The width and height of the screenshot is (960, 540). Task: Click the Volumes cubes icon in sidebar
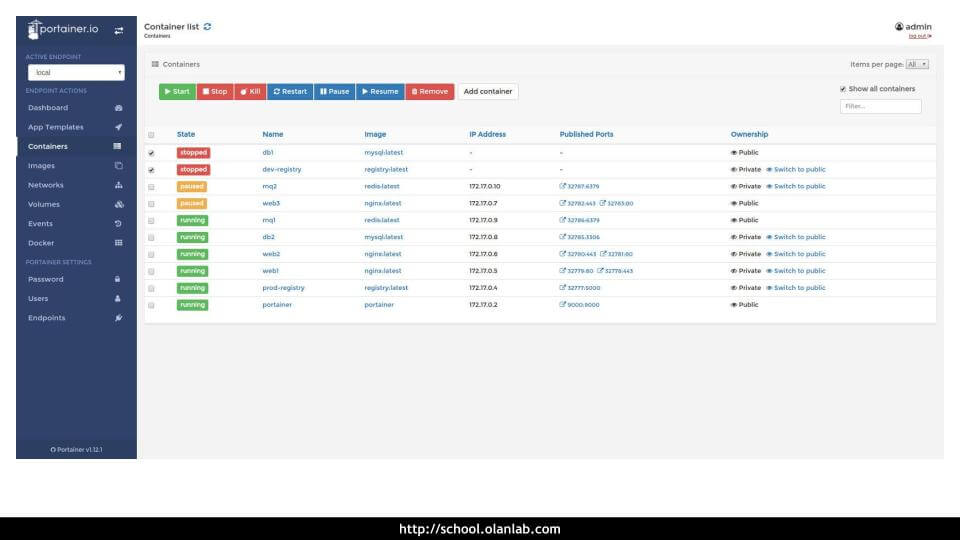118,204
